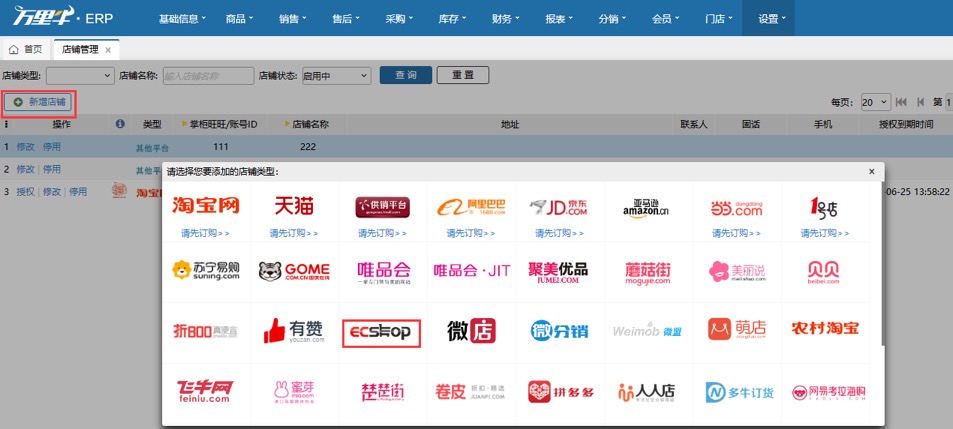Open the 分销 menu
Viewport: 953px width, 429px height.
613,18
